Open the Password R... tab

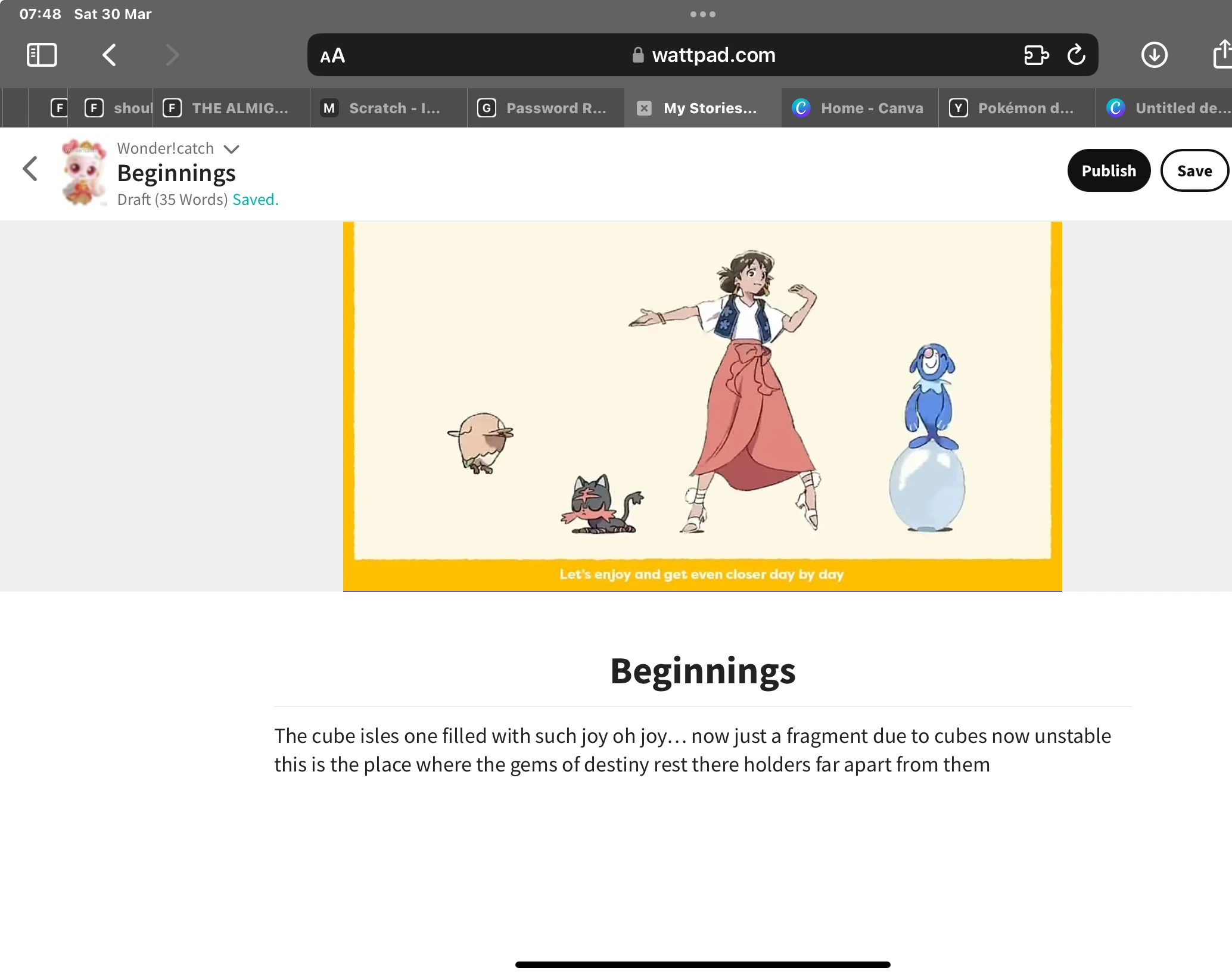click(546, 108)
